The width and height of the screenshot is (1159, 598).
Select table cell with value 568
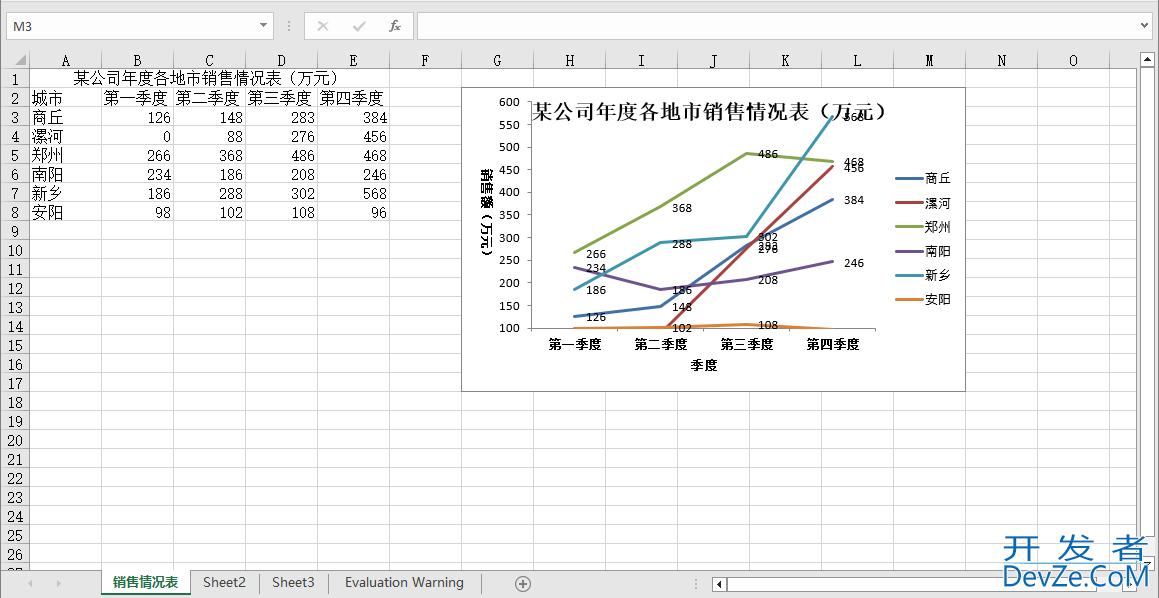pos(353,193)
